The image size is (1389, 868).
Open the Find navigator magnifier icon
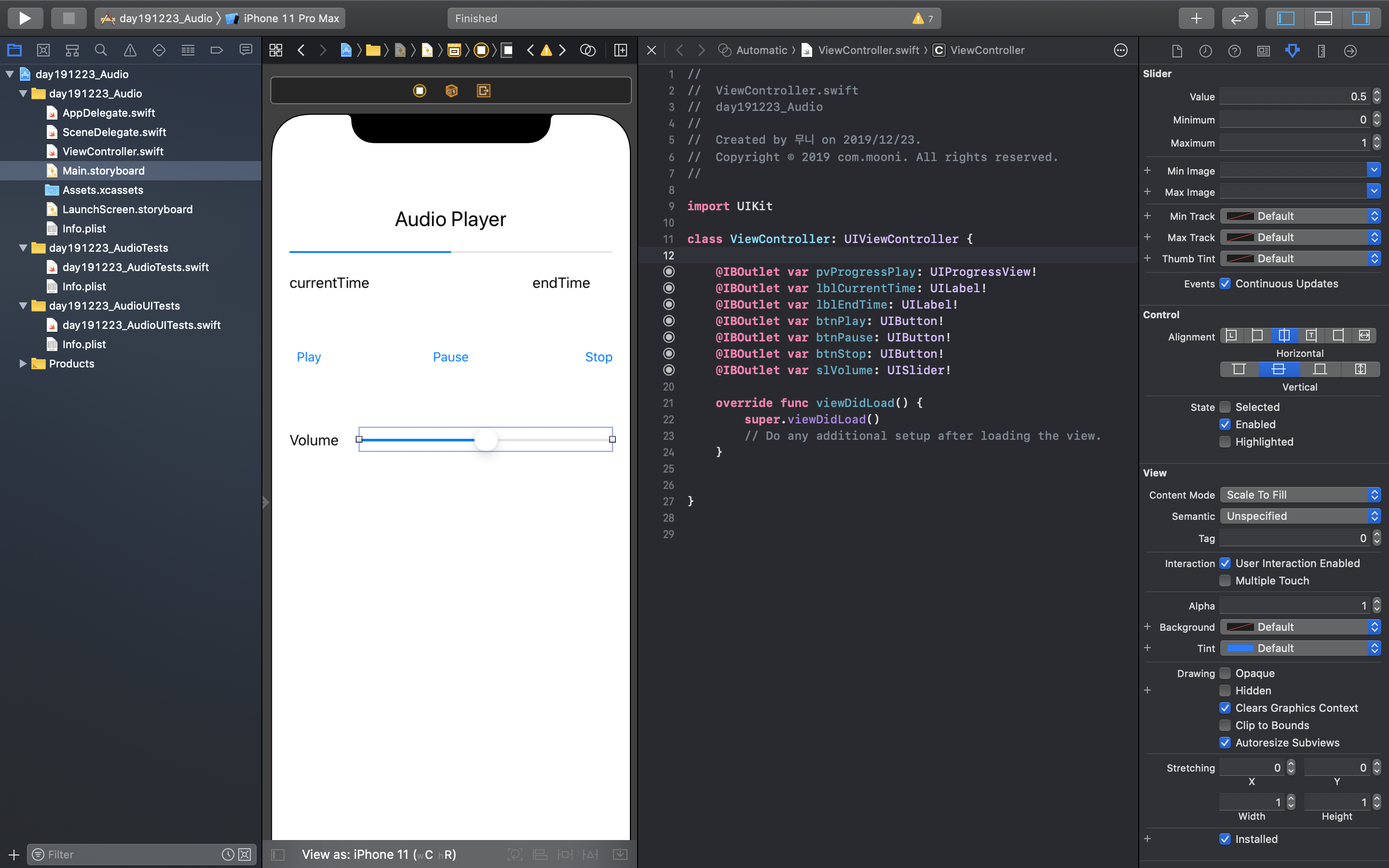(x=101, y=51)
